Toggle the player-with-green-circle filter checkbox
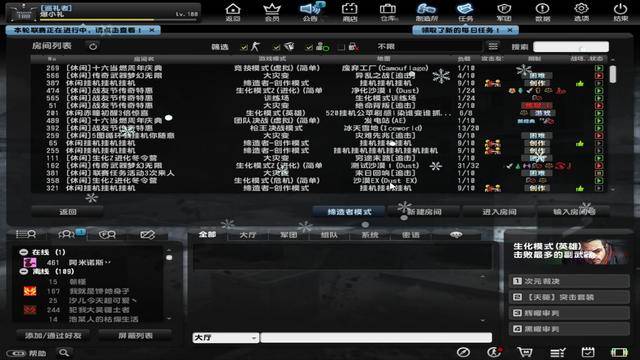Viewport: 640px width, 360px height. point(309,47)
